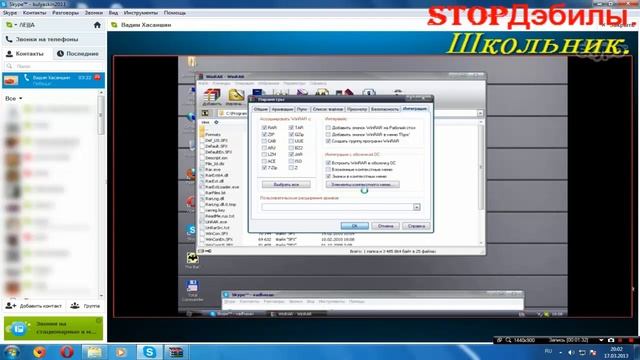Image resolution: width=640 pixels, height=360 pixels.
Task: Click the user-defined archive extensions input field
Action: pos(337,207)
